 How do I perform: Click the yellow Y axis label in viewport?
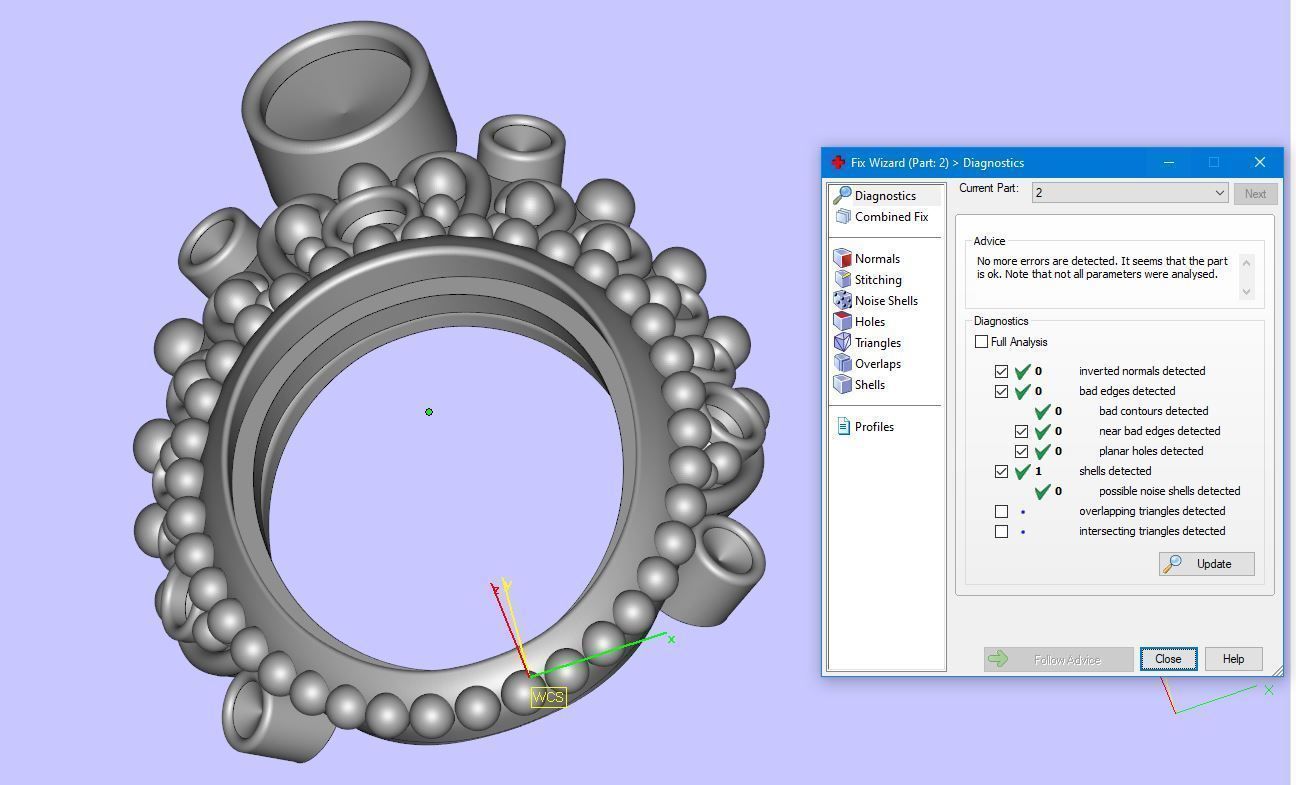[507, 586]
